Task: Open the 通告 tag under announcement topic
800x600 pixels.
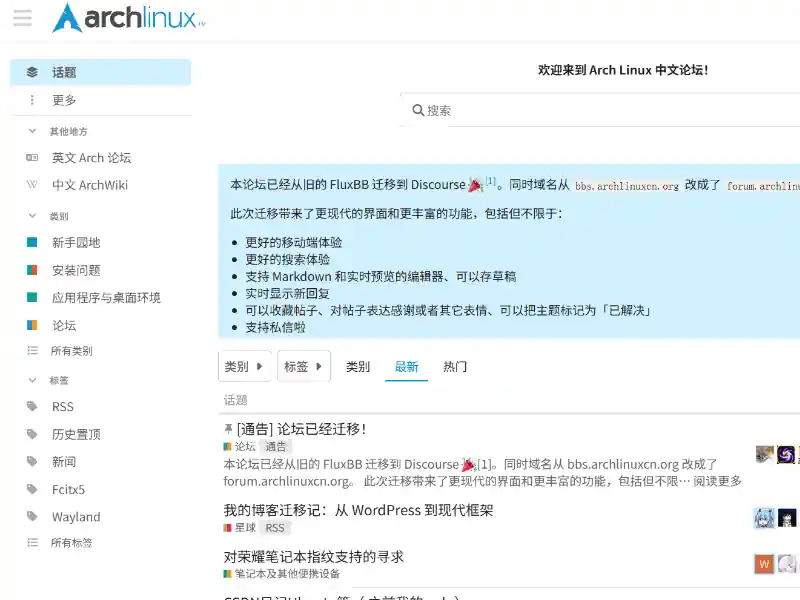Action: coord(276,446)
